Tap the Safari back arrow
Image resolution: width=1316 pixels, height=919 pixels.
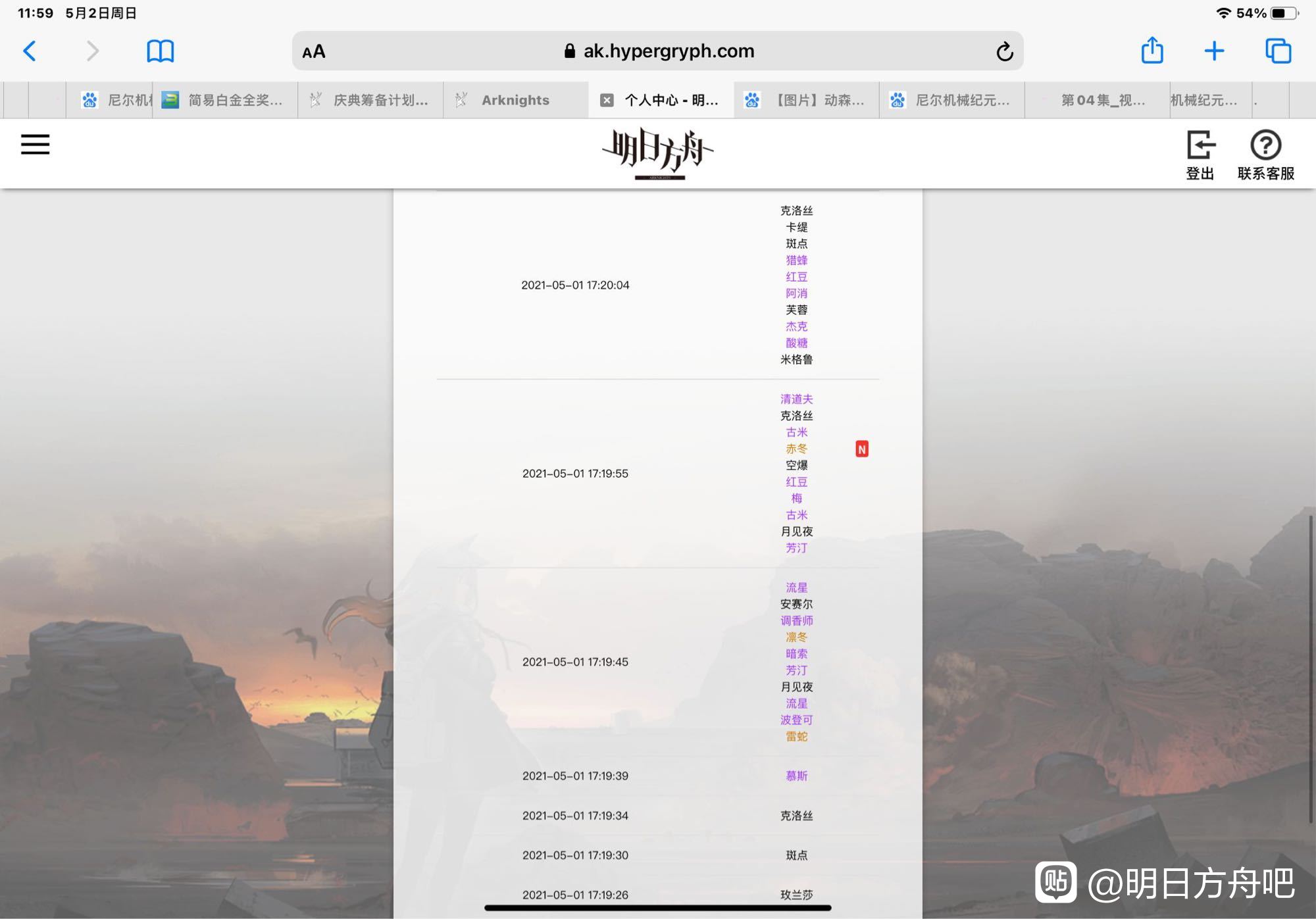point(30,51)
